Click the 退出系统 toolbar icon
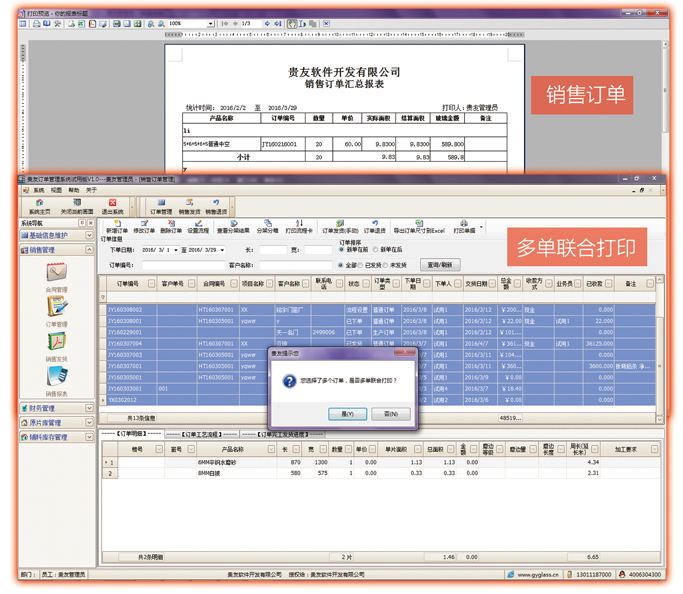The height and width of the screenshot is (594, 683). click(x=112, y=205)
